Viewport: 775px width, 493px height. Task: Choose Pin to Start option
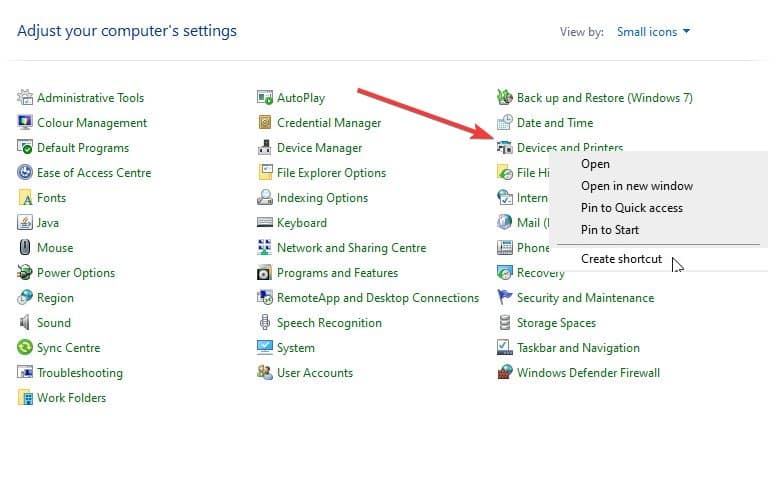pyautogui.click(x=610, y=229)
